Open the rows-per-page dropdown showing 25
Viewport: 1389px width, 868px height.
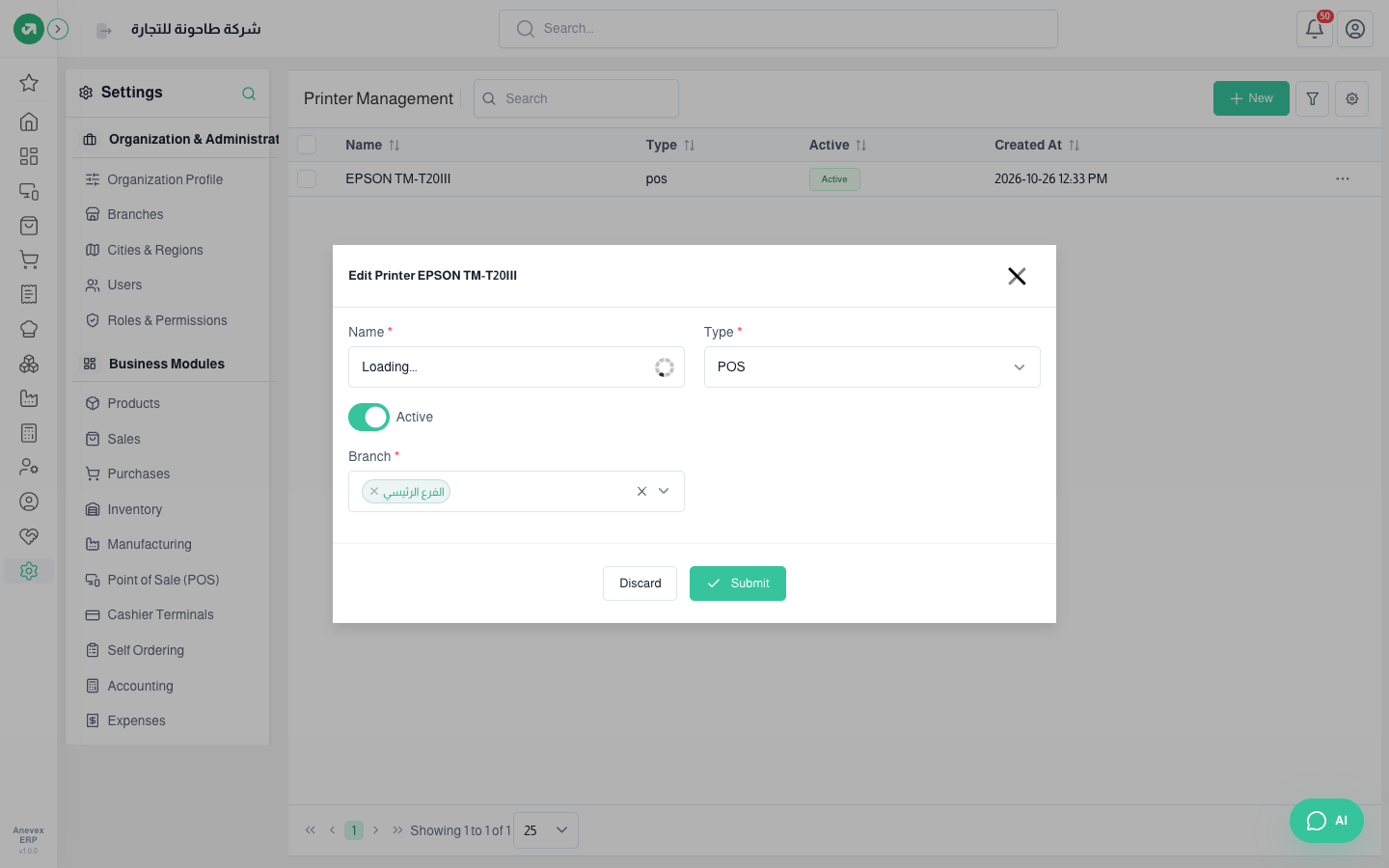[x=546, y=830]
